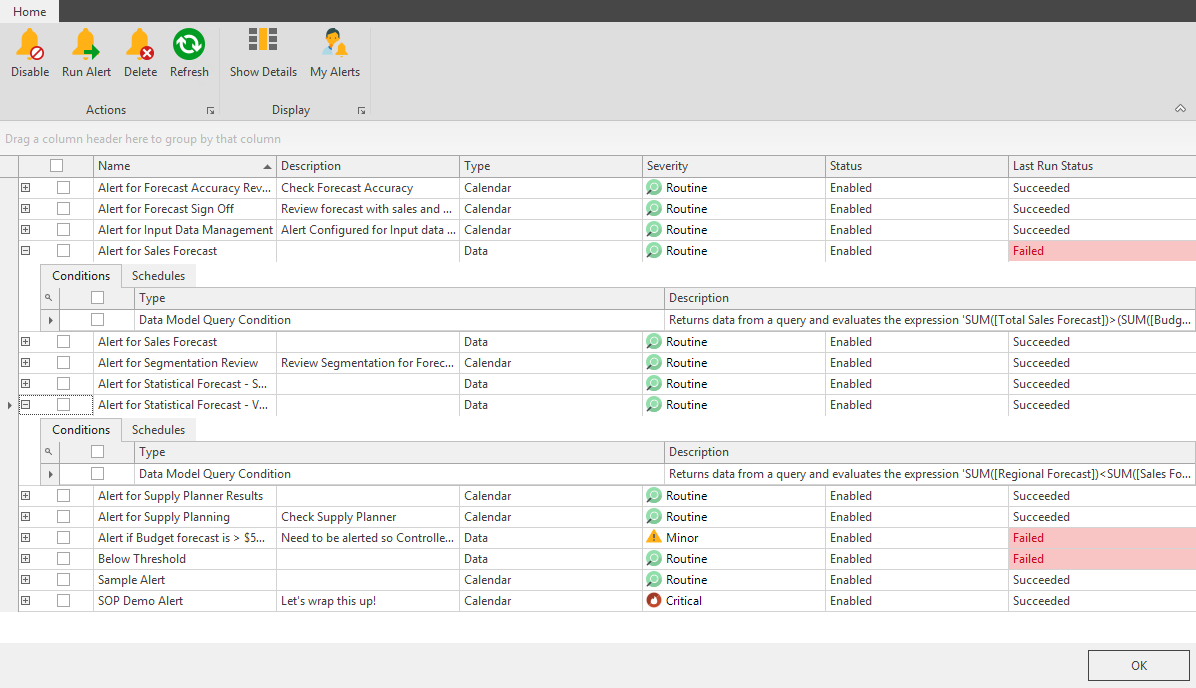Collapse Alert for Statistical Forecast - V row
1196x688 pixels.
(26, 404)
